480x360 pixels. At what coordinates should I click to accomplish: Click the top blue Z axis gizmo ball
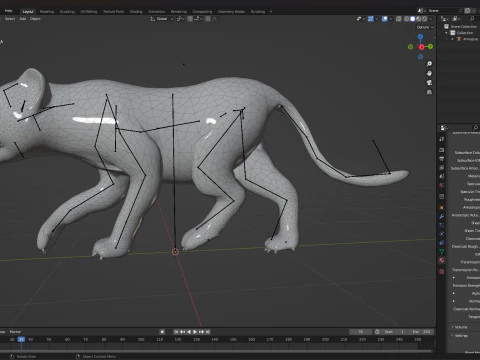pos(420,36)
